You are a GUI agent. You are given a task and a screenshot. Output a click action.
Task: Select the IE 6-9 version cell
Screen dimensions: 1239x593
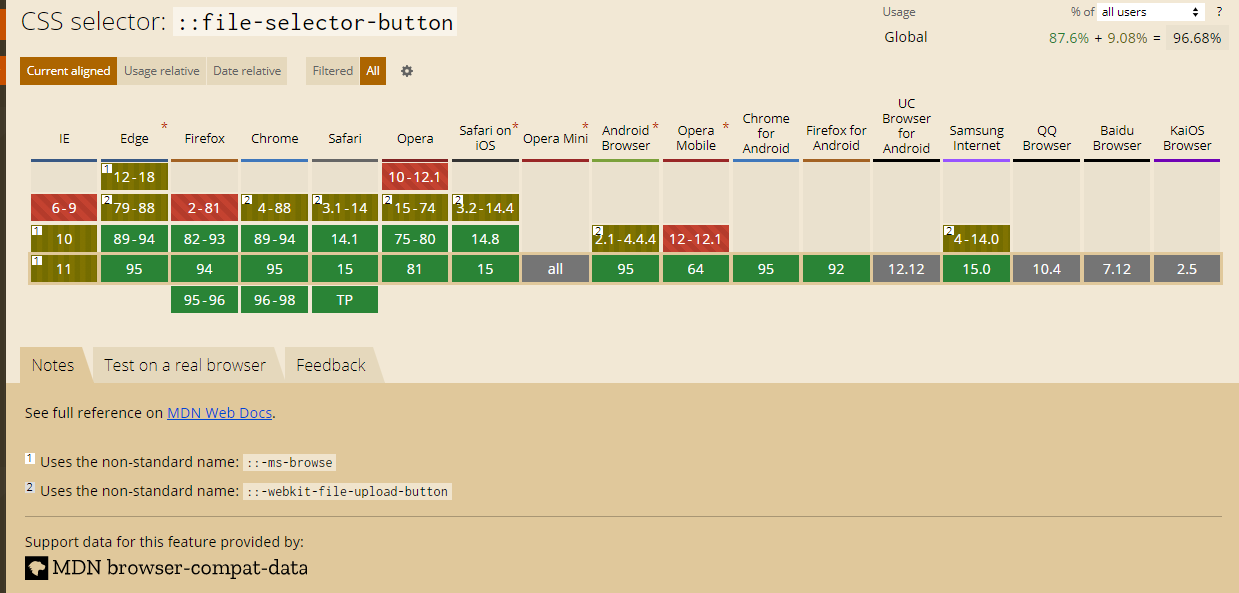pos(64,208)
